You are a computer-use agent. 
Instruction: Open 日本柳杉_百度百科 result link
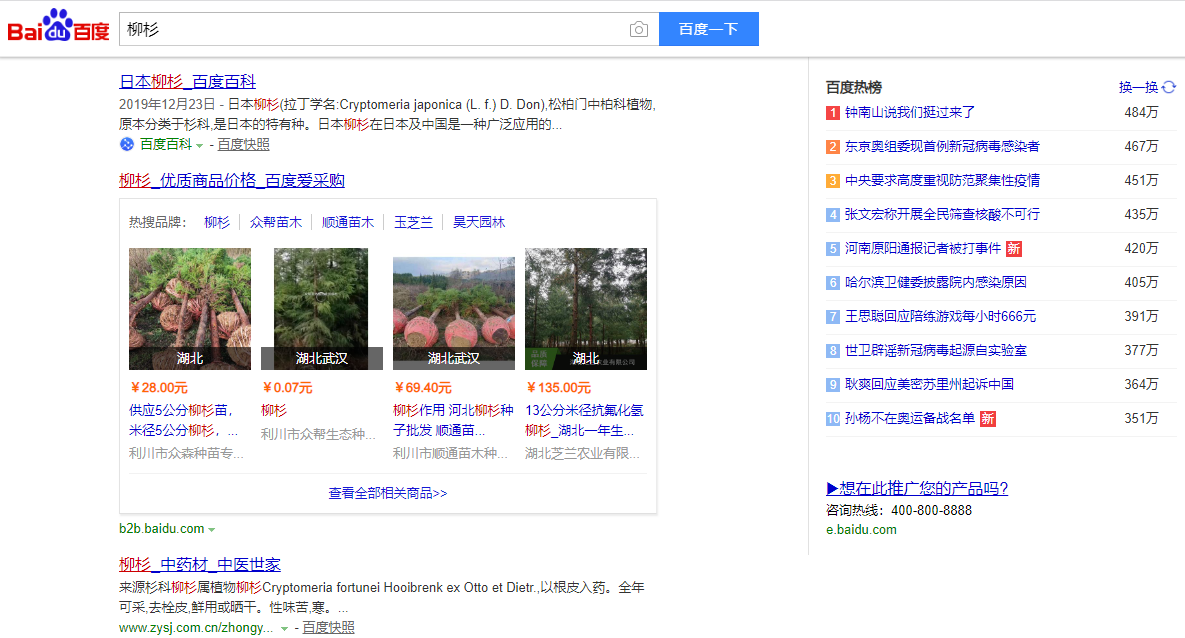(187, 82)
